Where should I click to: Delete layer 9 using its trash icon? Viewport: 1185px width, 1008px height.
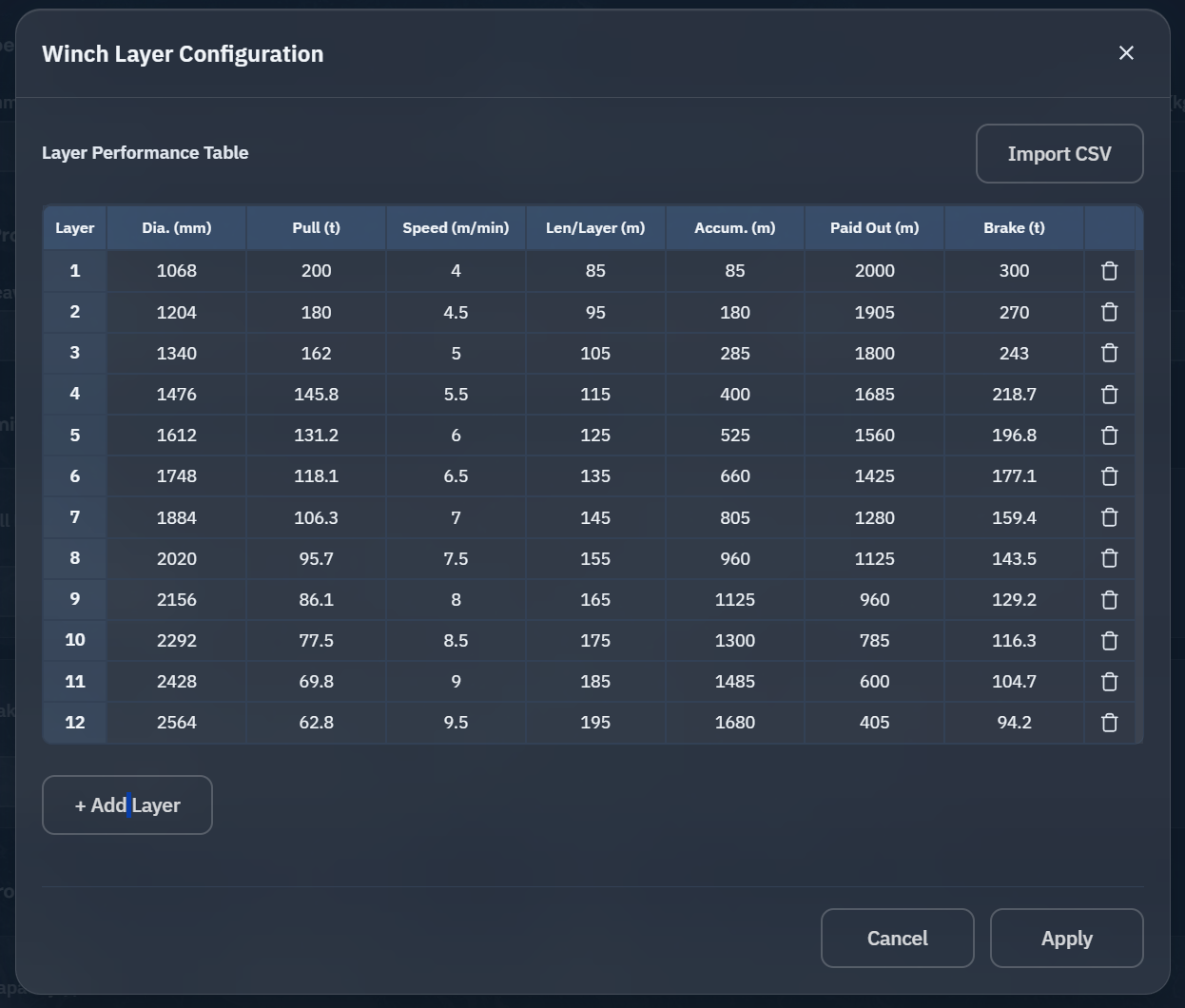1109,599
